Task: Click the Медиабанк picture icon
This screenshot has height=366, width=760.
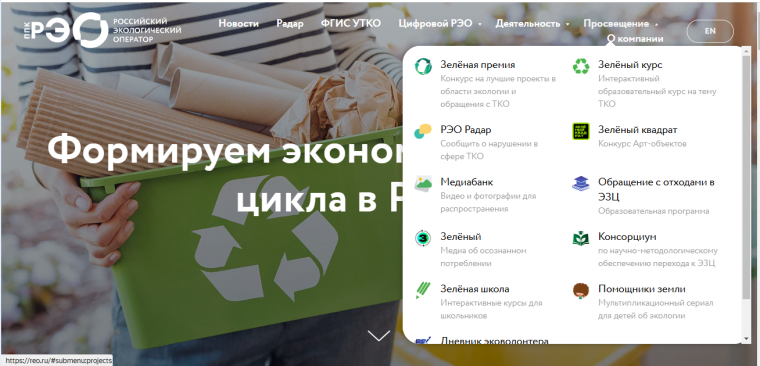Action: point(423,184)
